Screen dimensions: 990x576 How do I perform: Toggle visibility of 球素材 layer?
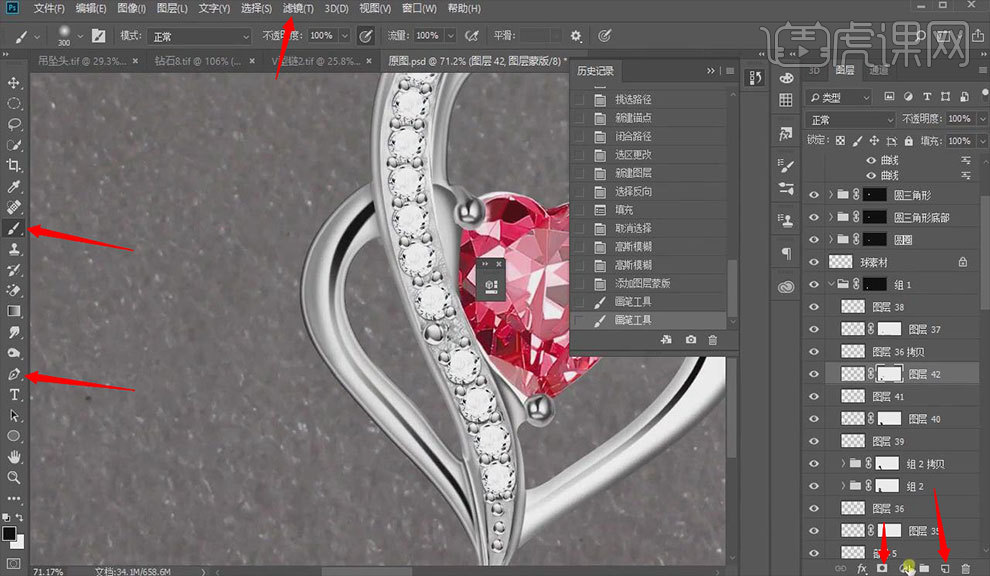(x=814, y=261)
